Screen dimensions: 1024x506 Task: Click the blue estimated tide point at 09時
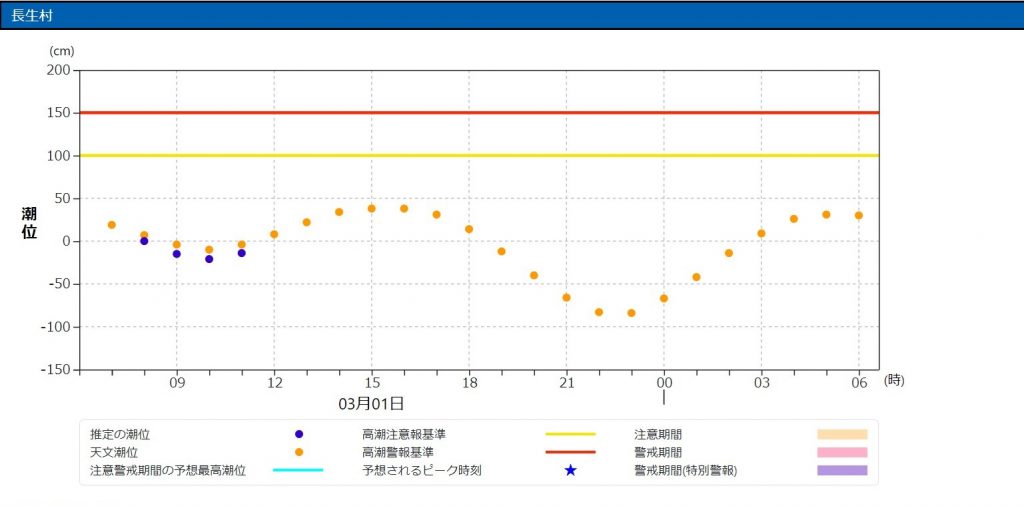coord(176,254)
